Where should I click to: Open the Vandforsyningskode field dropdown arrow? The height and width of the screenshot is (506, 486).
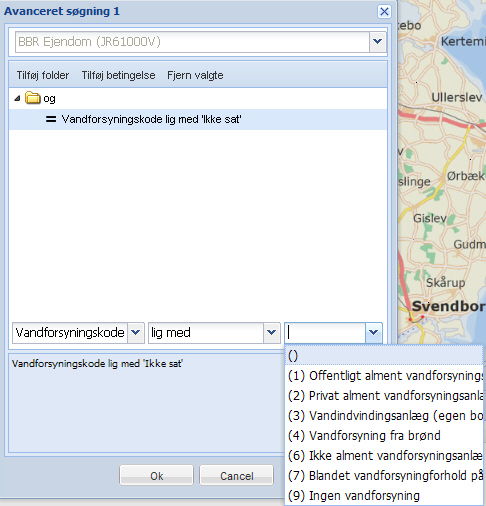click(x=135, y=333)
